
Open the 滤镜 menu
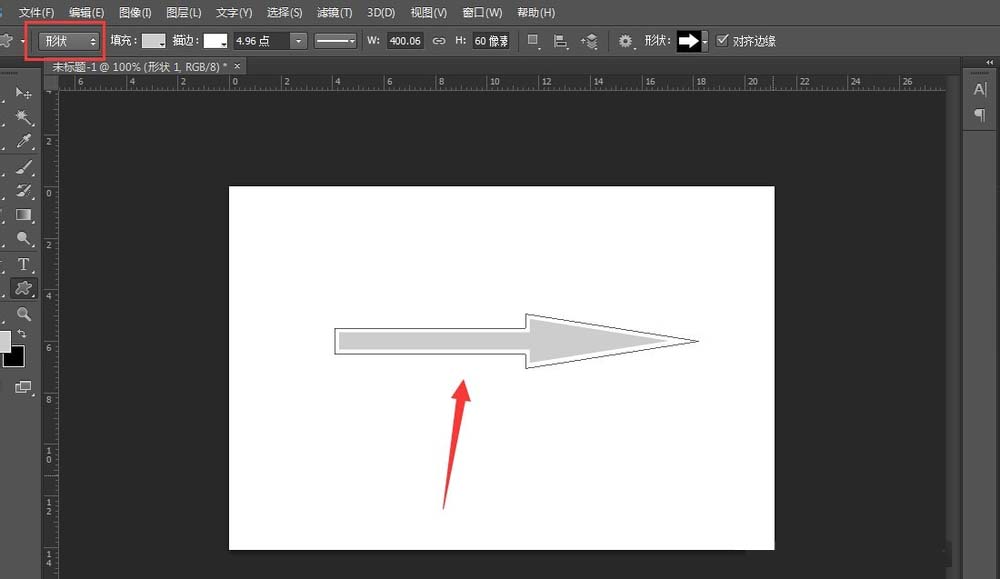coord(333,12)
